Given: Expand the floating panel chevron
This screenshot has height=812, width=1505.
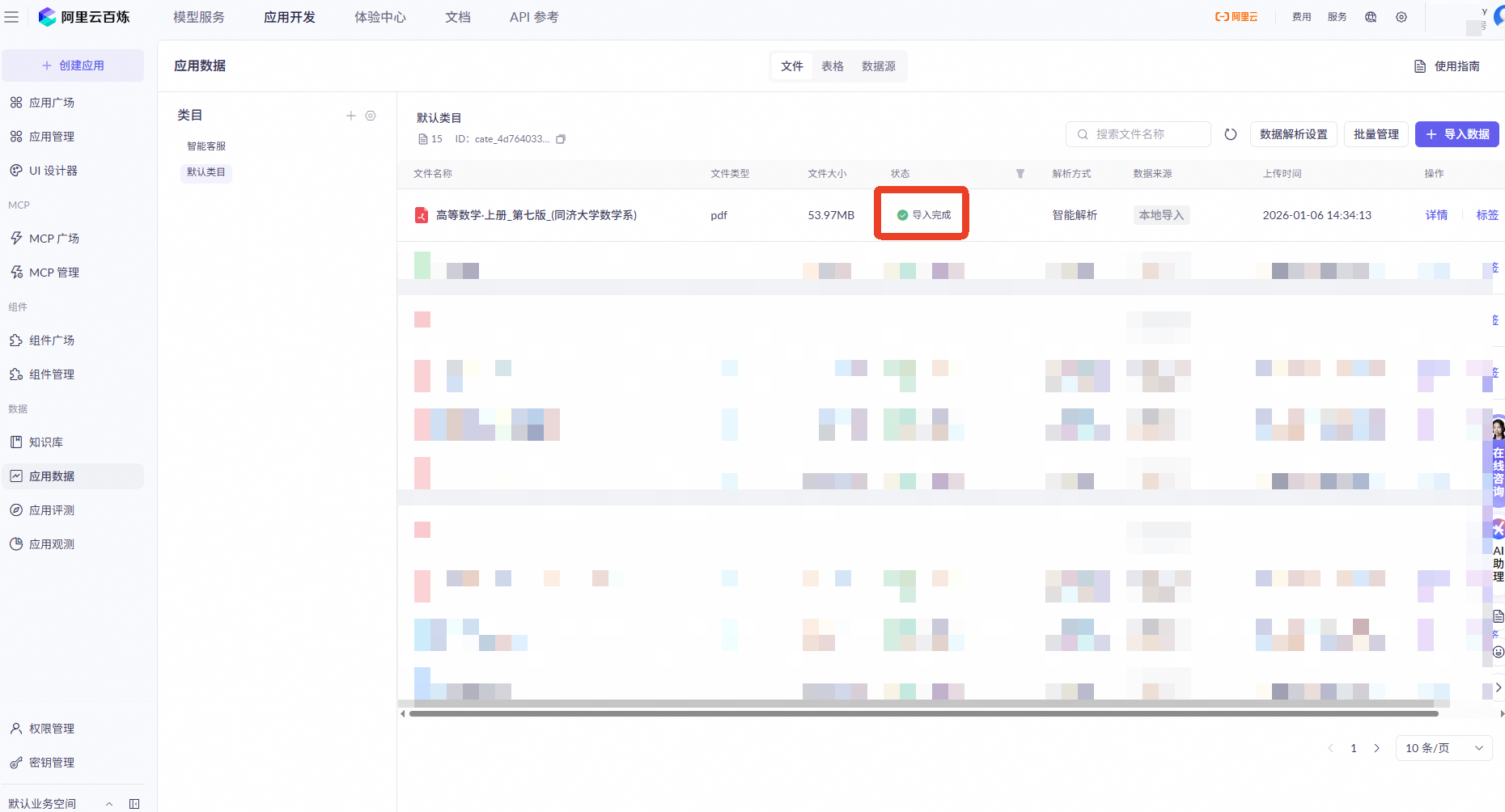Looking at the screenshot, I should (1499, 687).
